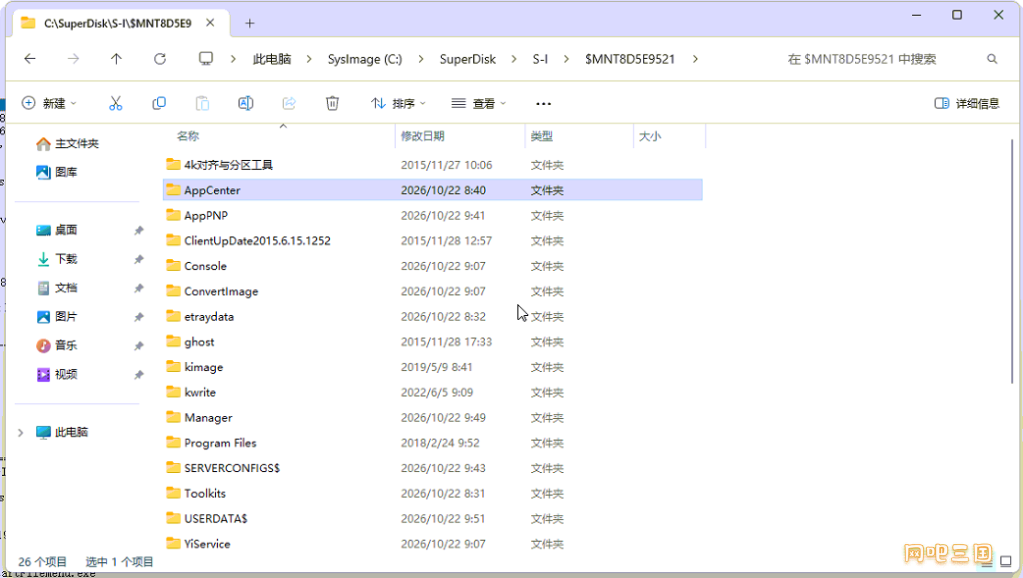Go up one folder level

tap(116, 59)
